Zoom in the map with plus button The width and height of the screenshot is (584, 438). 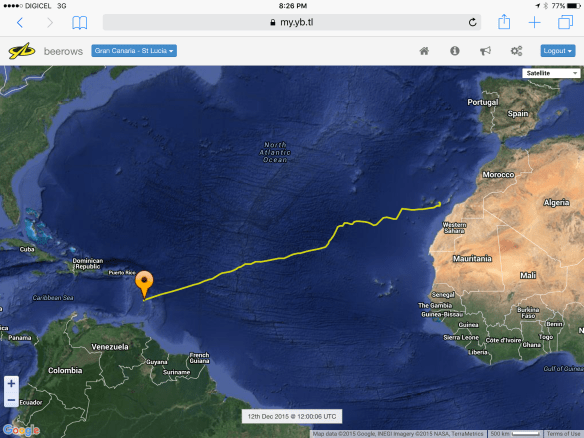click(x=11, y=383)
